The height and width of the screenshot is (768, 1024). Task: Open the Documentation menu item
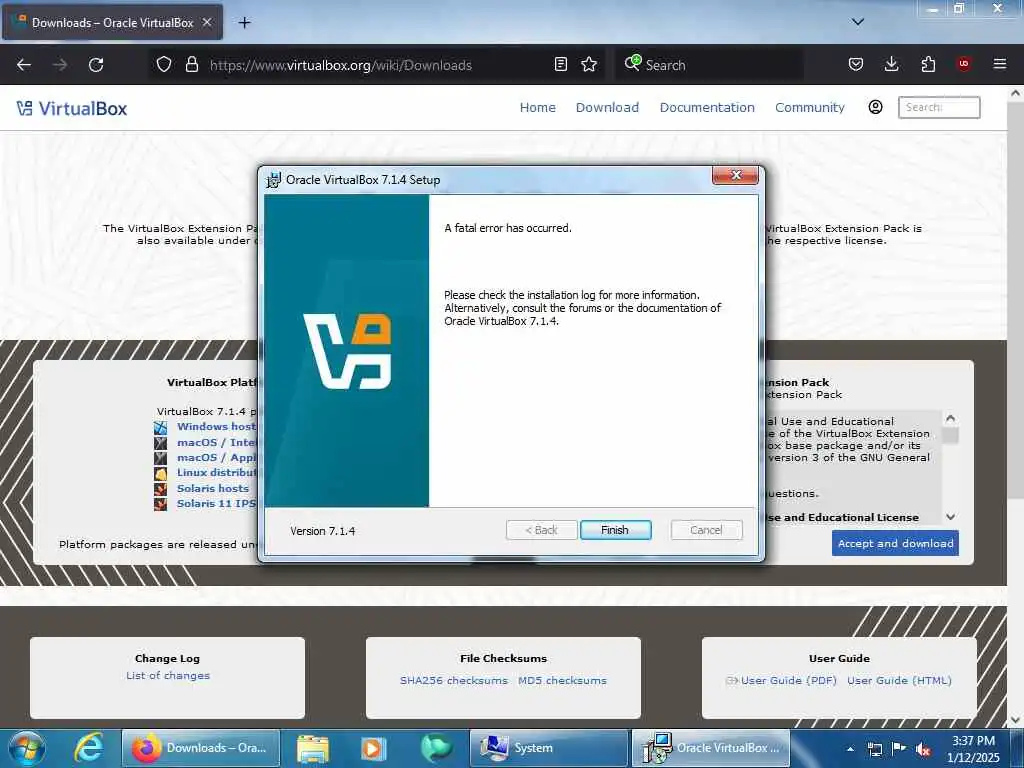707,108
